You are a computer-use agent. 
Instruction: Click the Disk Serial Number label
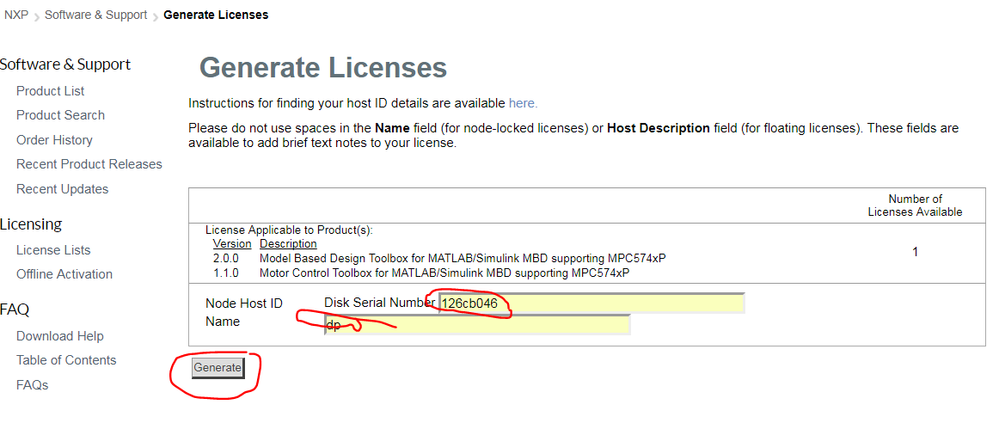click(380, 303)
